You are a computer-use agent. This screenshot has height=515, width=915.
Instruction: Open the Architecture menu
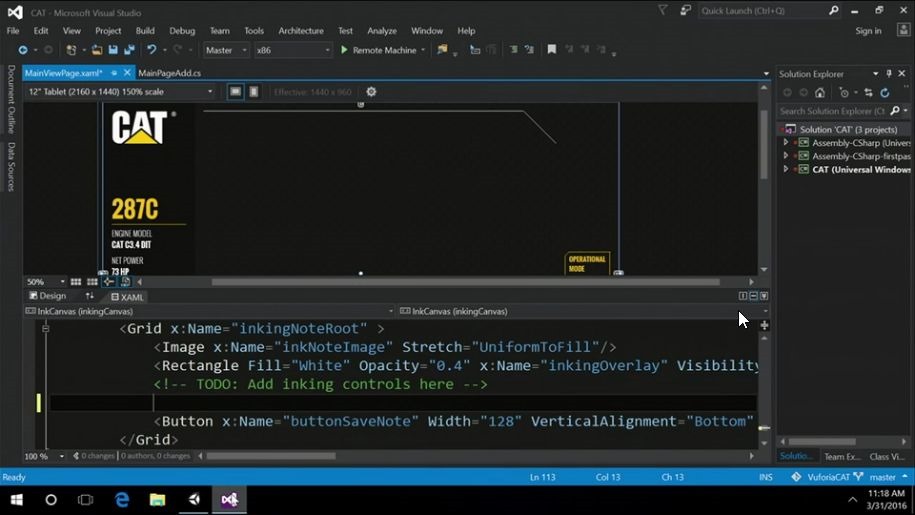[300, 31]
